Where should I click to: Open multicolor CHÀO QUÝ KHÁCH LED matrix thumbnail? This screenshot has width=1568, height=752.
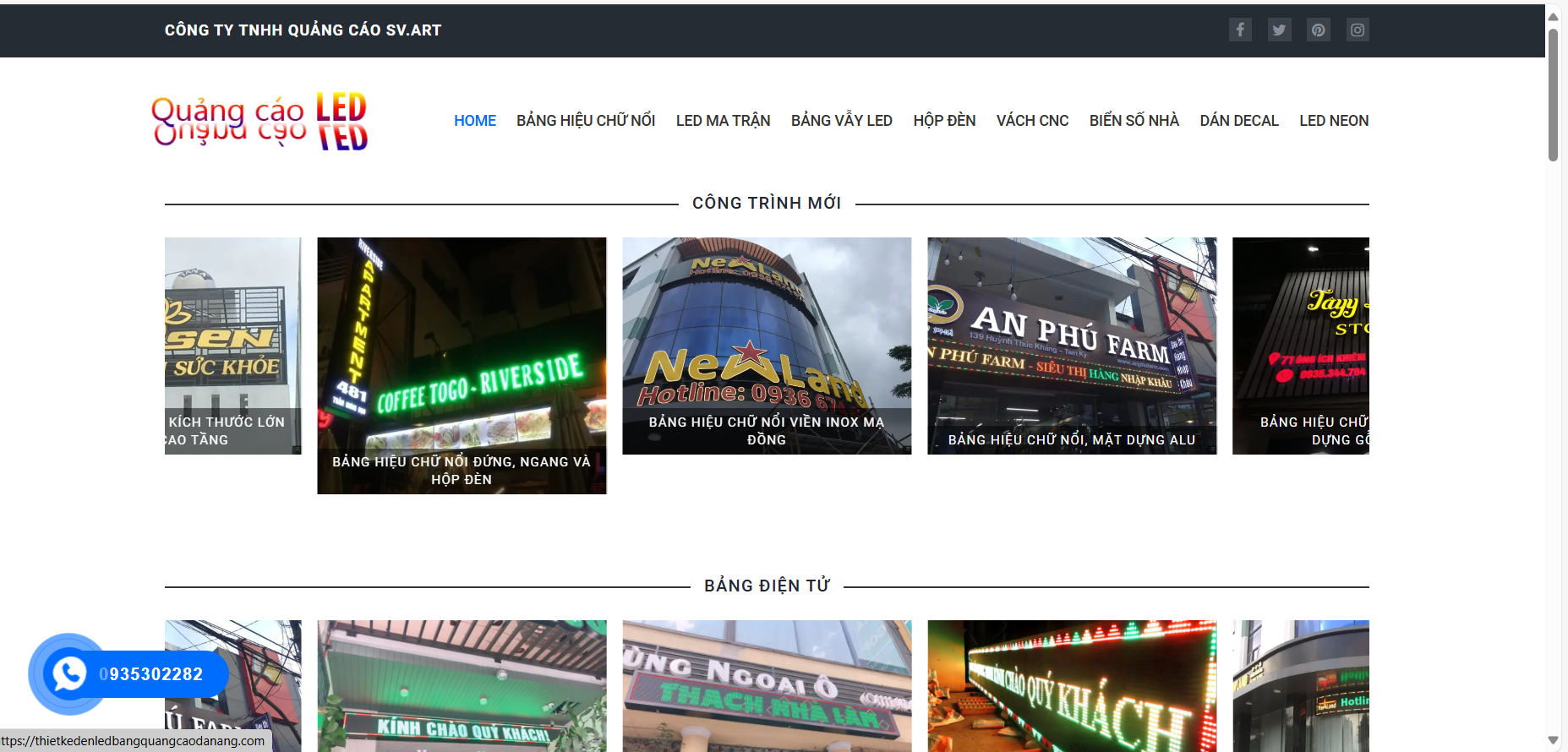(x=1072, y=686)
